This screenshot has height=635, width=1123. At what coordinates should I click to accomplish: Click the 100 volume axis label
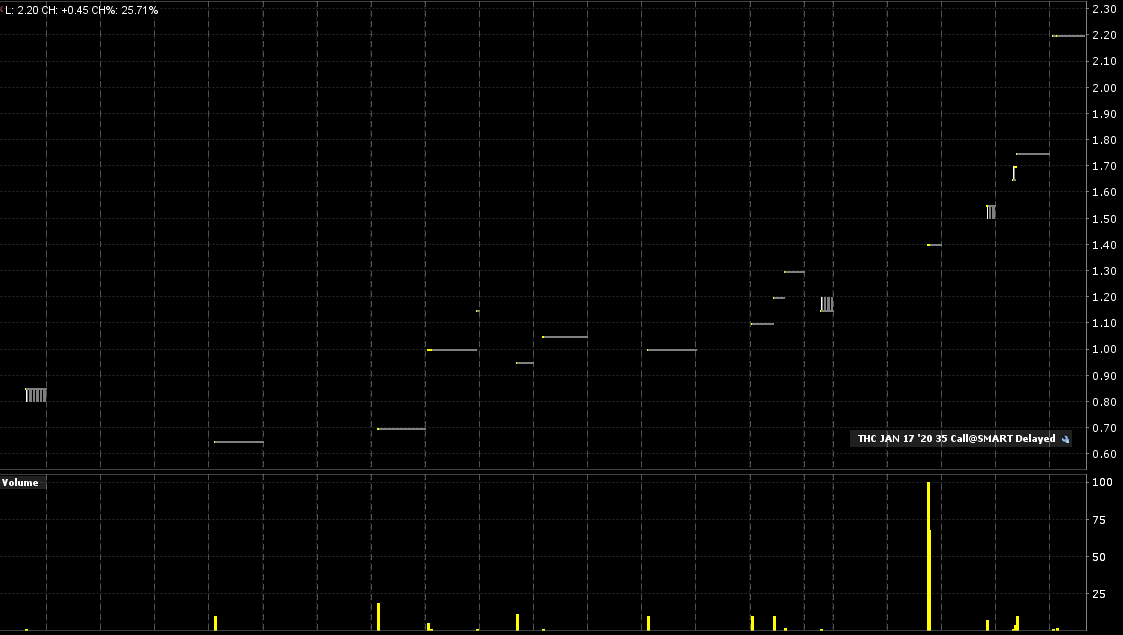[x=1102, y=483]
